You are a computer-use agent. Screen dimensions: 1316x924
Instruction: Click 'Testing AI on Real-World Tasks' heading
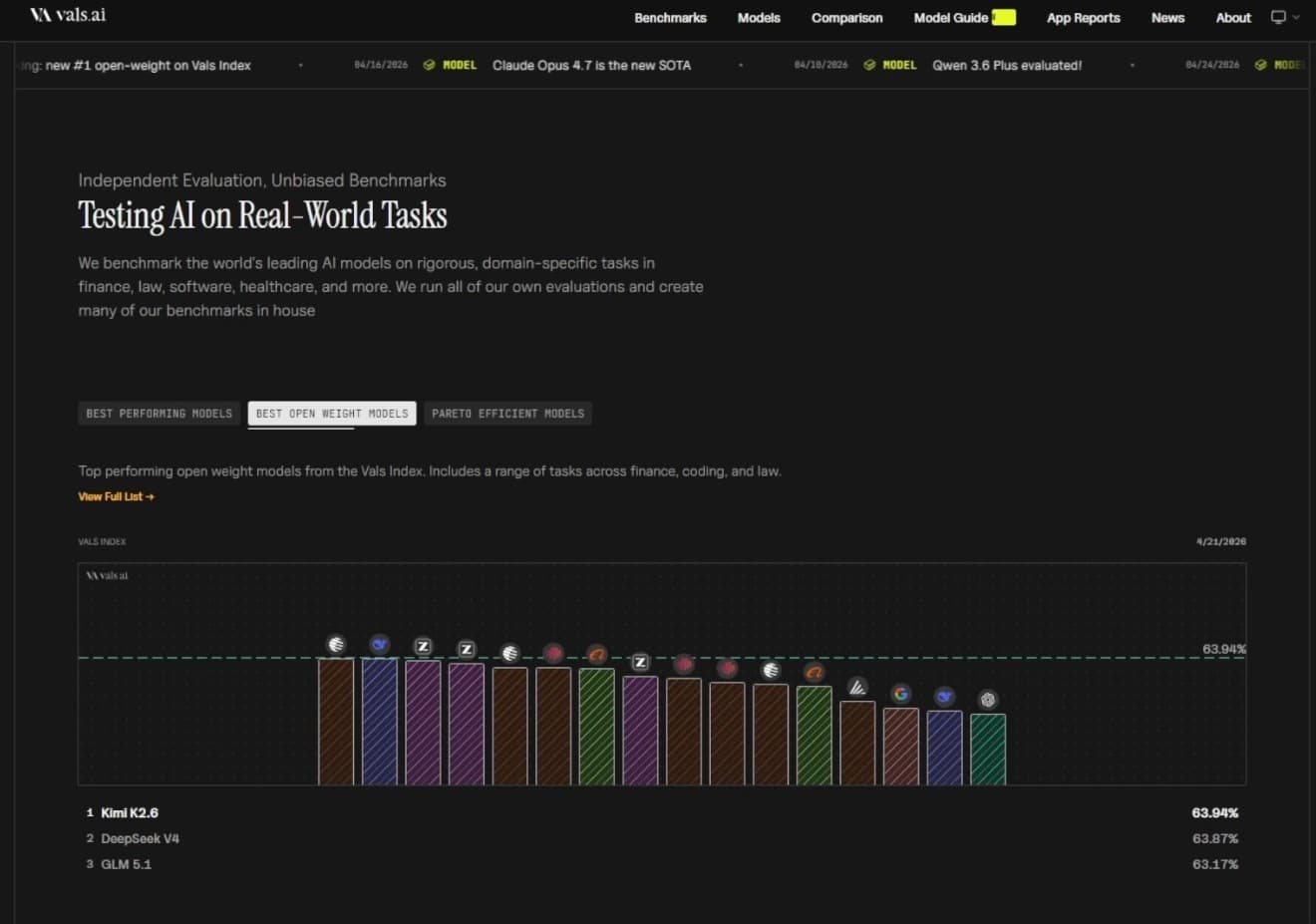click(262, 215)
